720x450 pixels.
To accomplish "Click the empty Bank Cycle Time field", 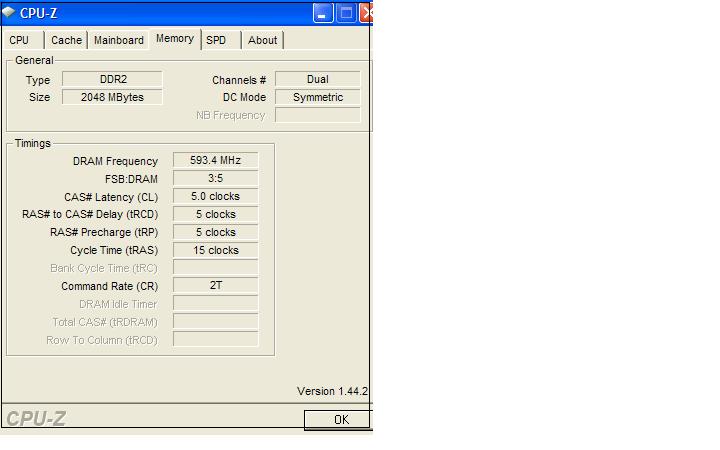I will click(215, 268).
